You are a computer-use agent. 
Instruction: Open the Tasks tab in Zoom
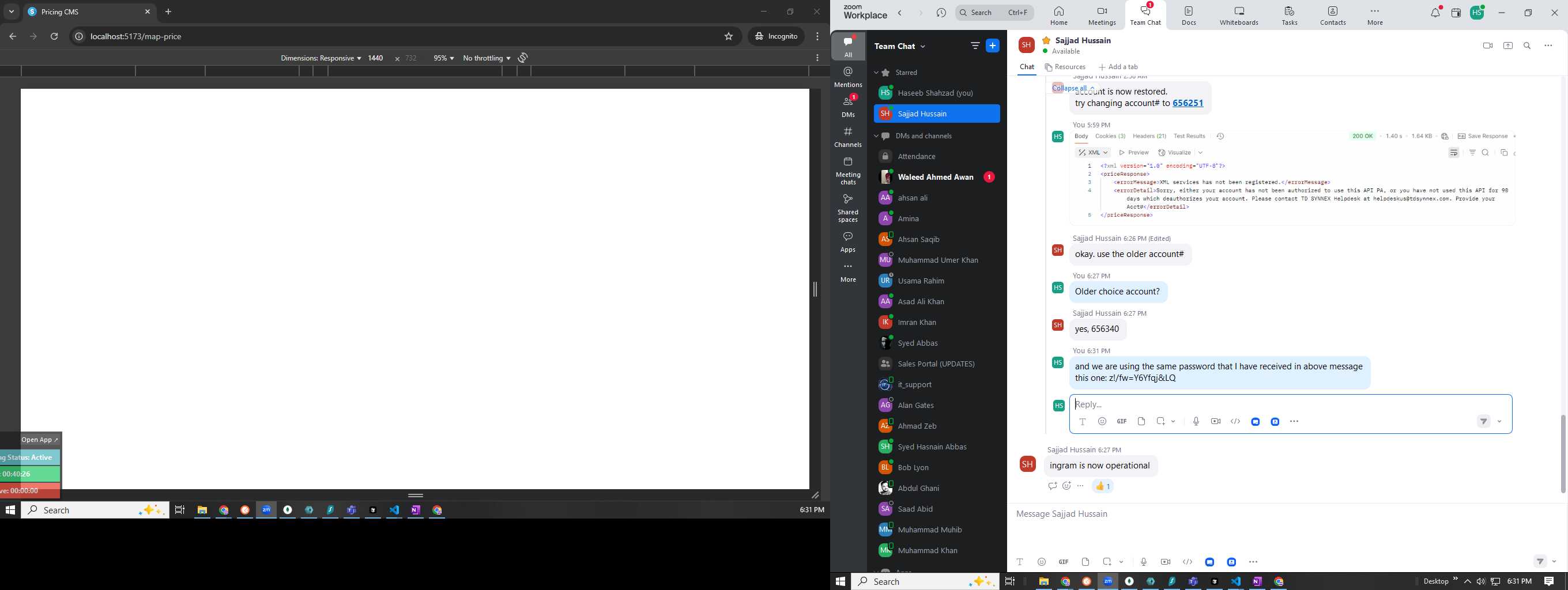tap(1289, 15)
